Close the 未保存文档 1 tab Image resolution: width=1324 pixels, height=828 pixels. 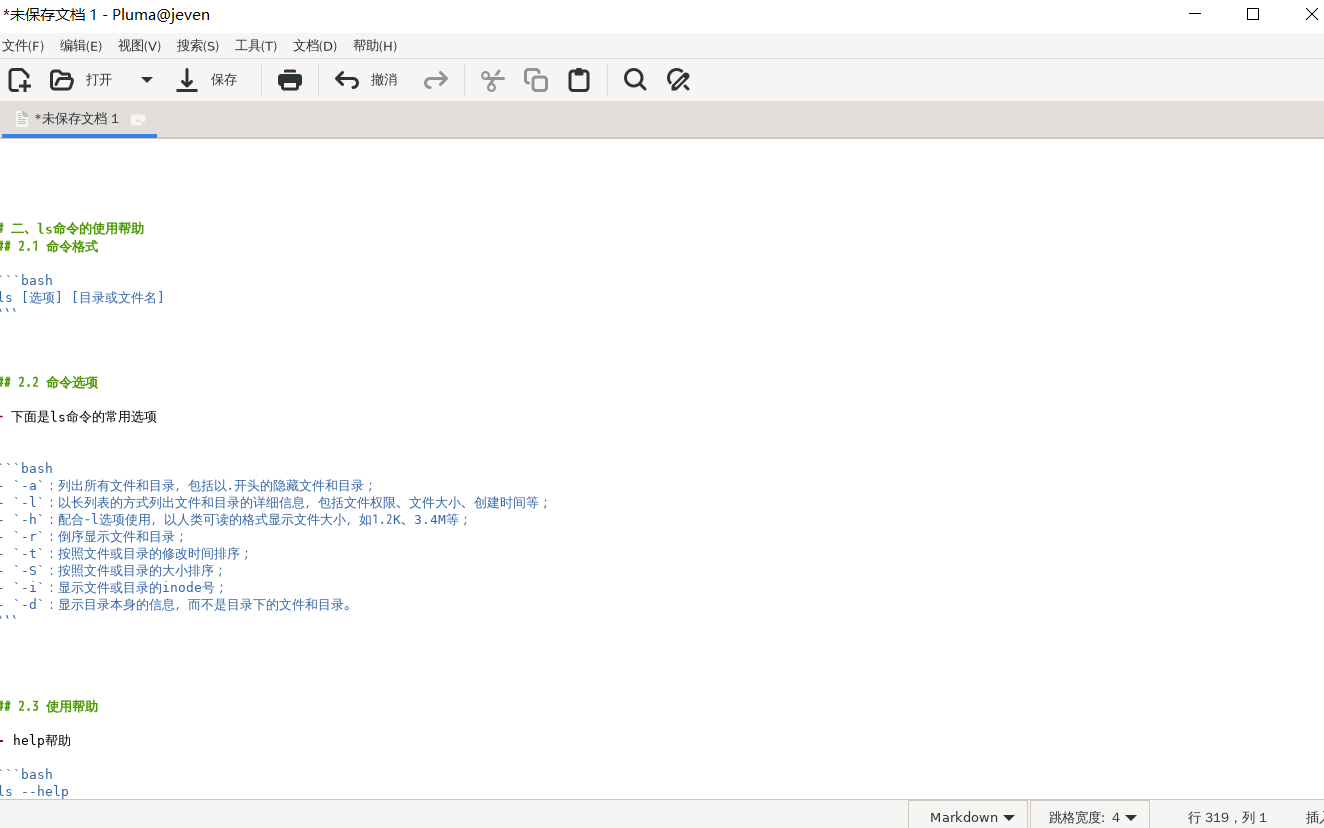tap(139, 119)
